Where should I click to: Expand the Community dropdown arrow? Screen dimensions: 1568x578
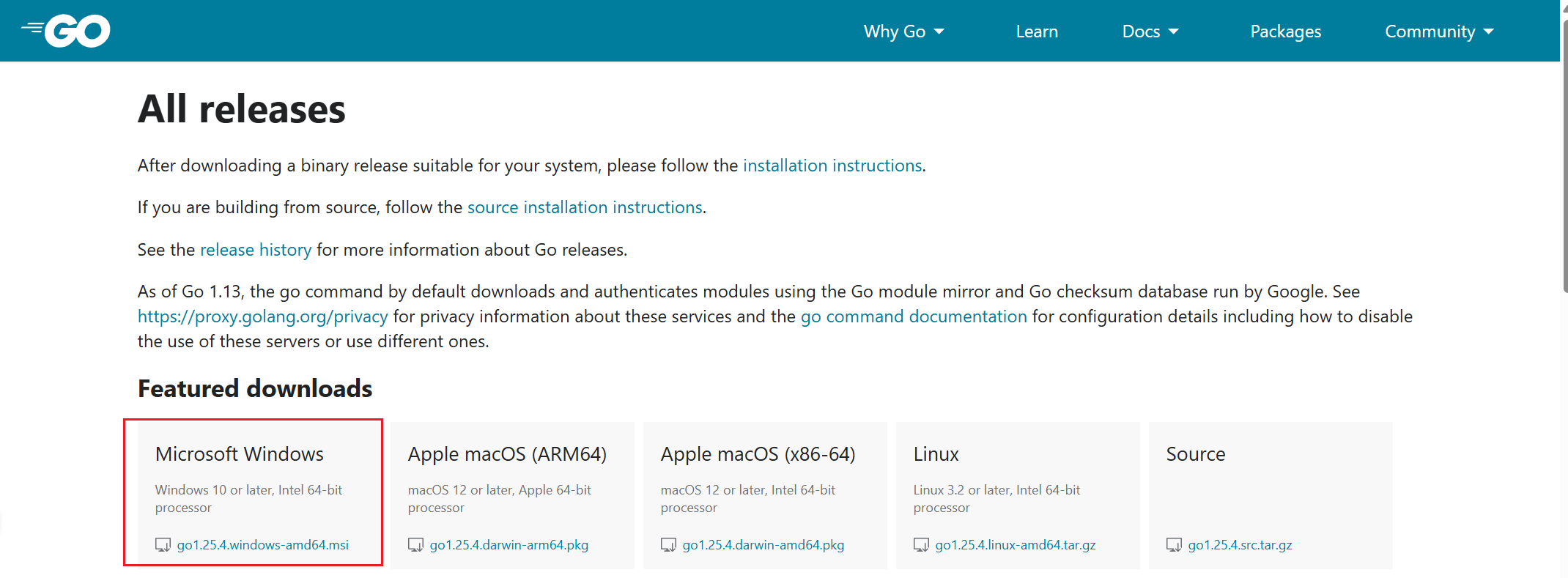click(1488, 32)
